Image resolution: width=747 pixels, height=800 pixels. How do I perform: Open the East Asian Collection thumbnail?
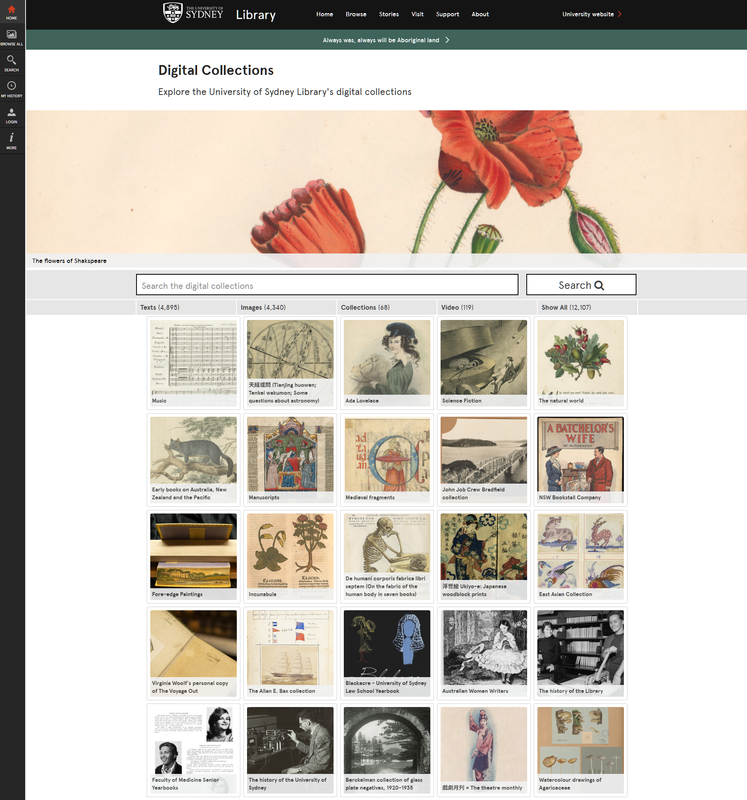(581, 557)
